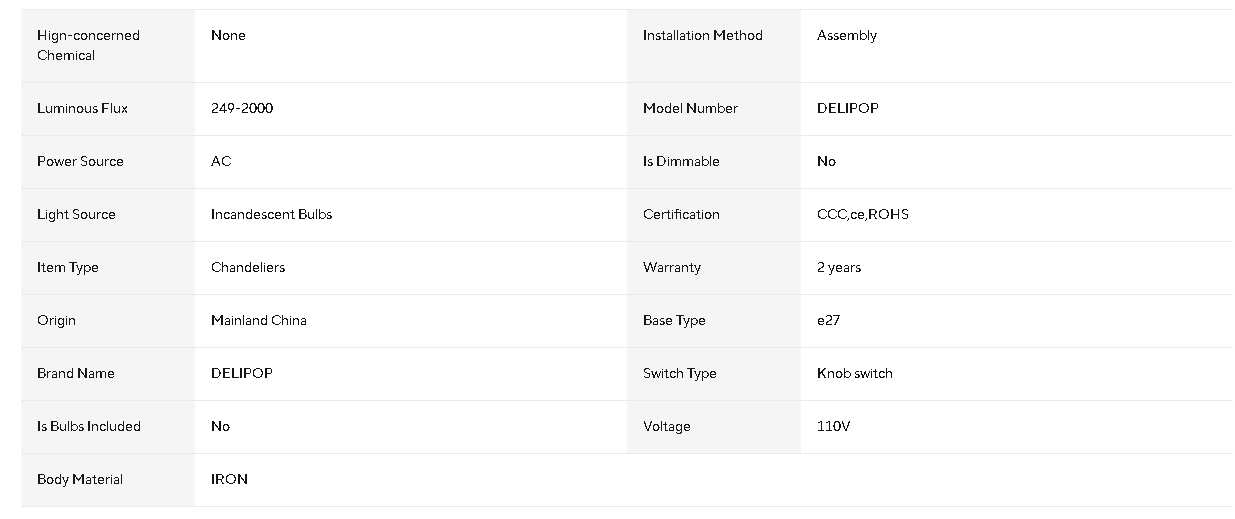Click the Brand Name value DELIPOP
1235x519 pixels.
(242, 373)
